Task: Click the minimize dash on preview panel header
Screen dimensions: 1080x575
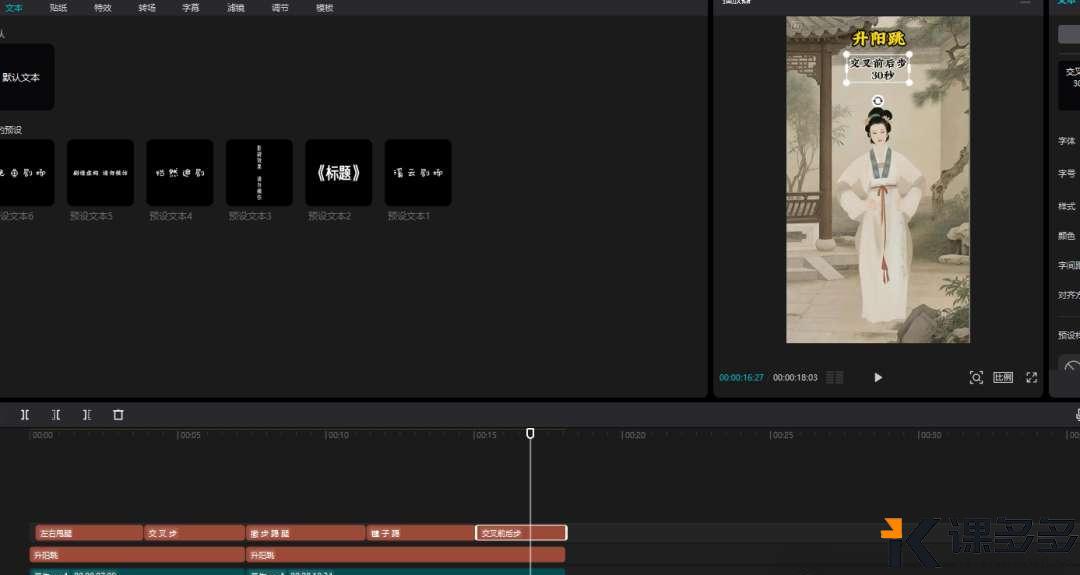Action: pos(1026,3)
